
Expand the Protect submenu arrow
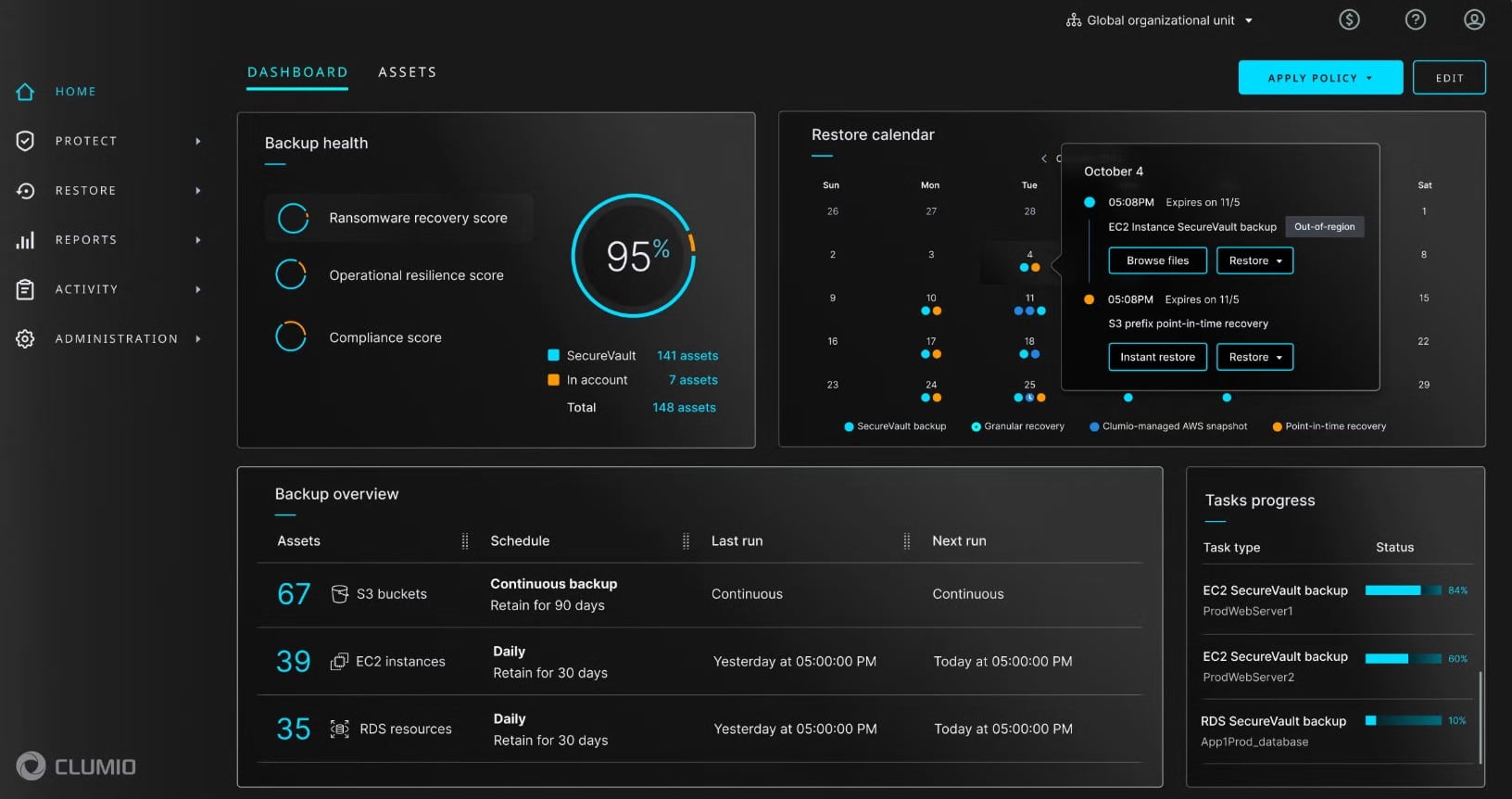tap(198, 141)
